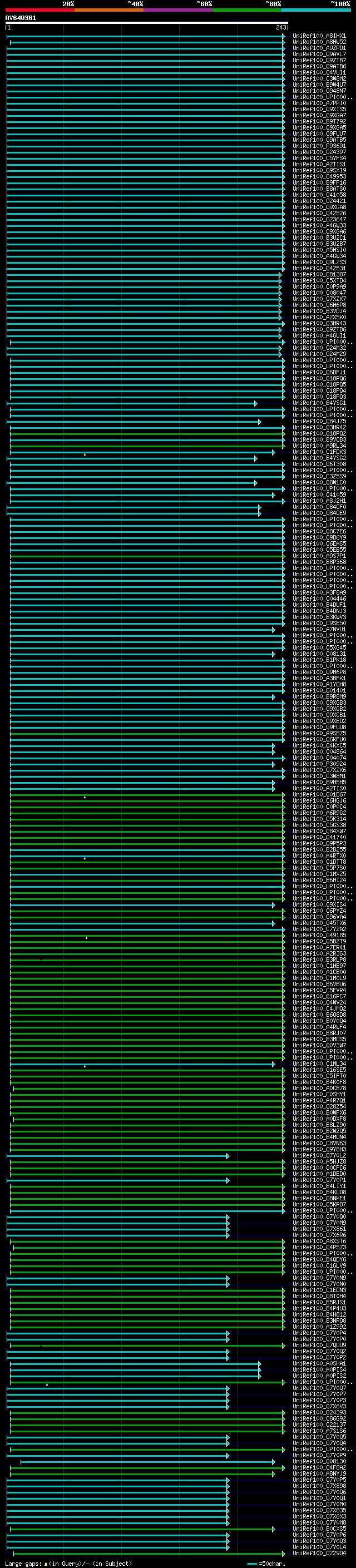The height and width of the screenshot is (1568, 356).
Task: Open hit UniRef100_Q1DTT8
Action: (x=319, y=862)
